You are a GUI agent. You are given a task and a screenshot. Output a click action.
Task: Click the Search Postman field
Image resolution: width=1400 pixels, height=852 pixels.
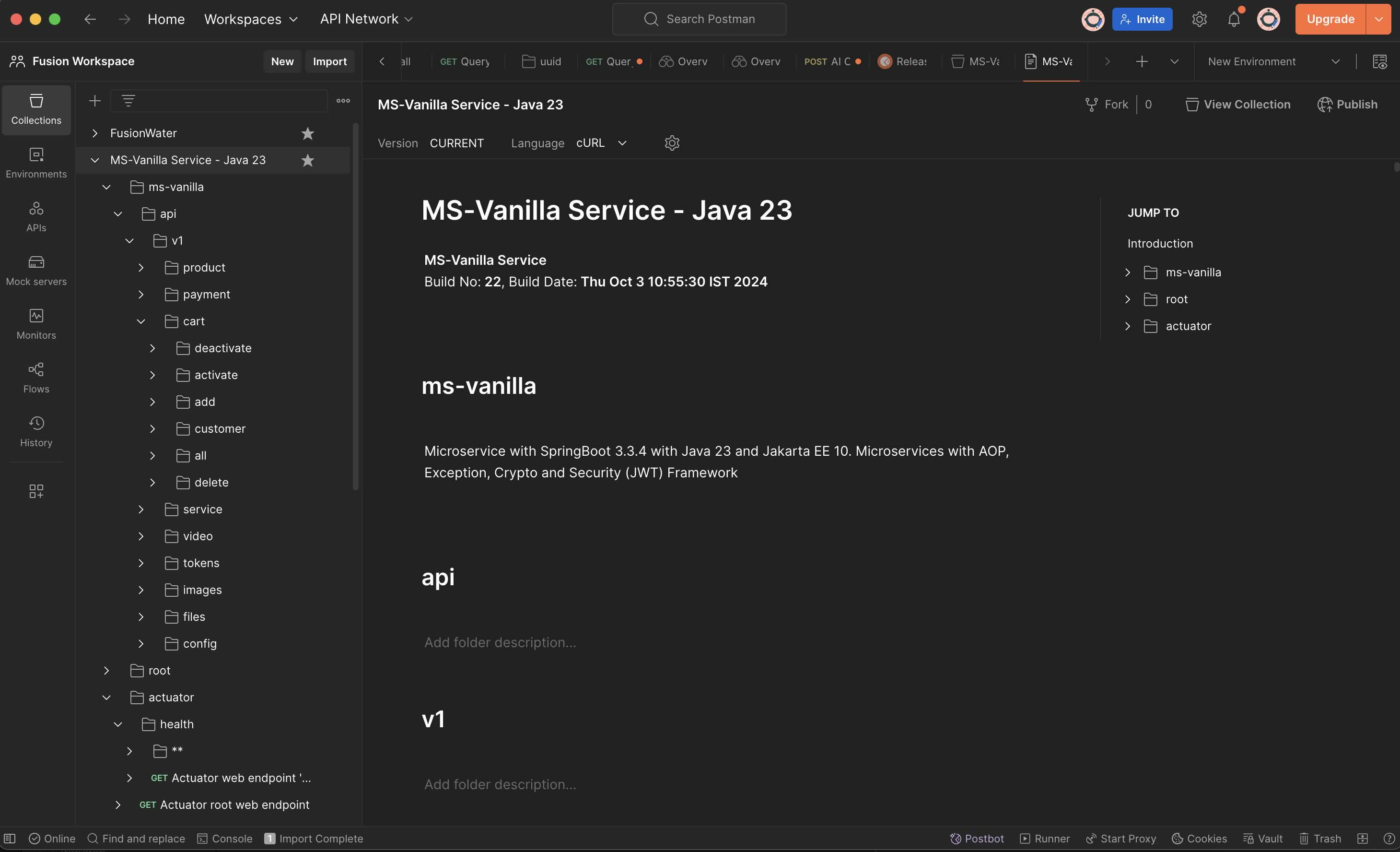pyautogui.click(x=699, y=19)
